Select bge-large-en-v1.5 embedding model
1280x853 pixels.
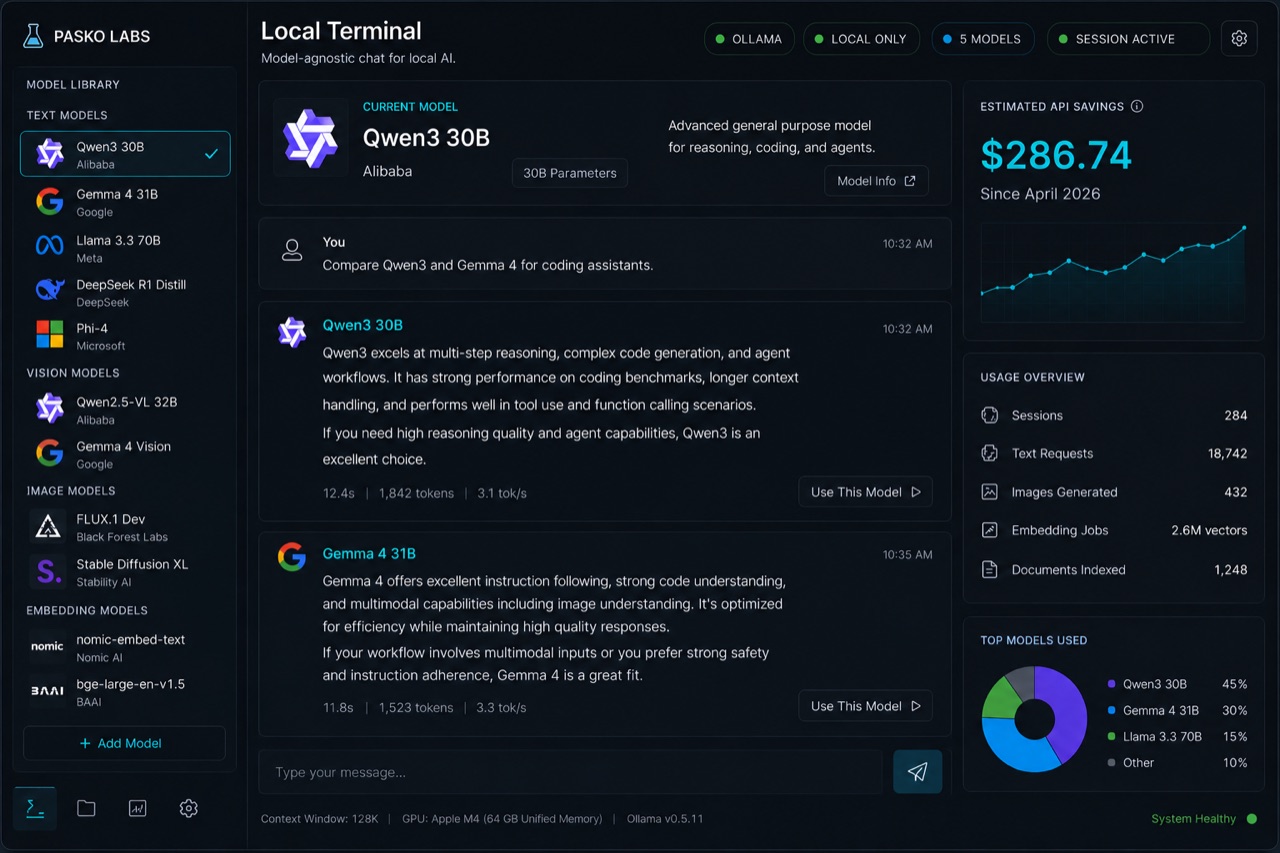125,692
